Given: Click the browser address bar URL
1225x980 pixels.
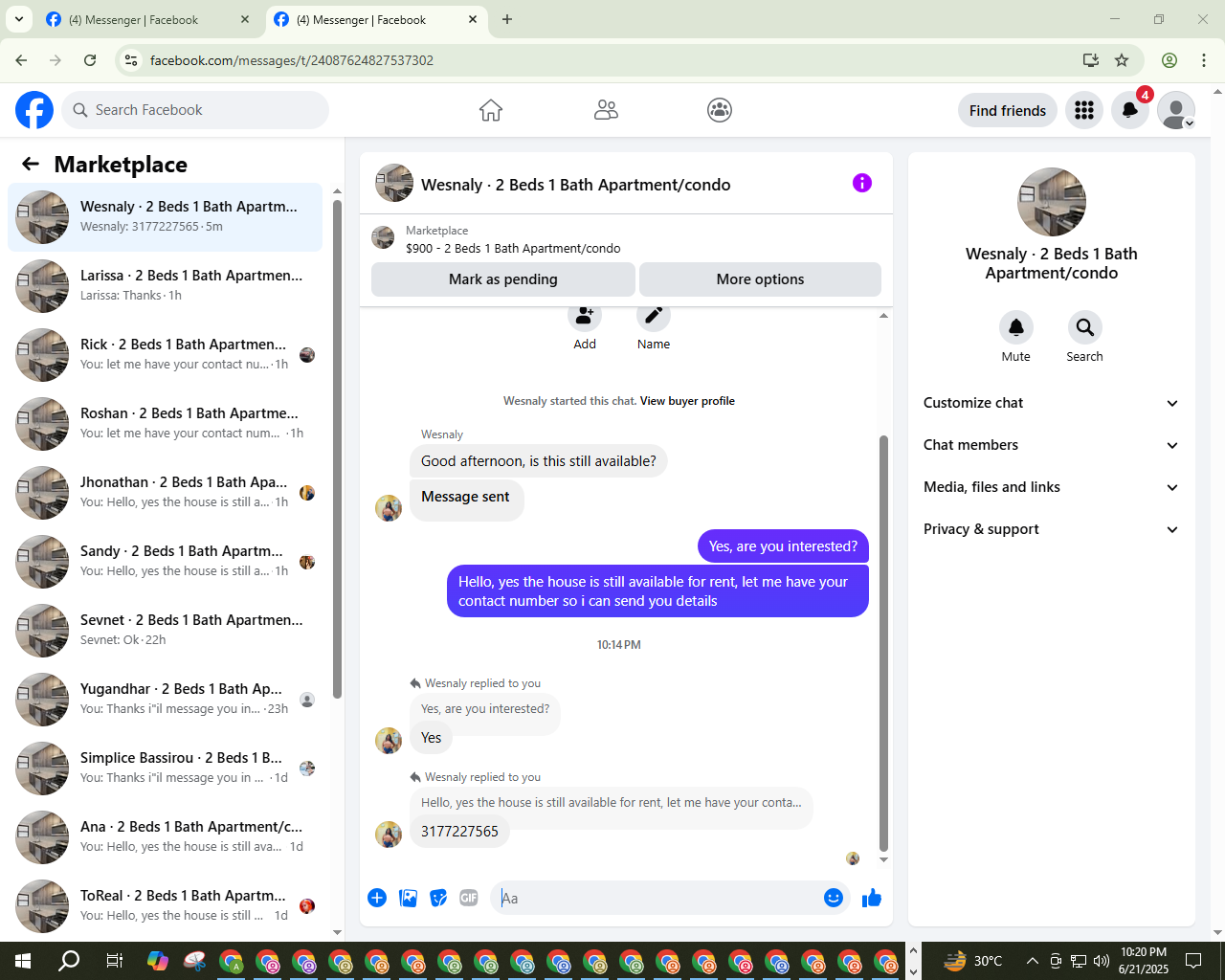Looking at the screenshot, I should click(292, 60).
